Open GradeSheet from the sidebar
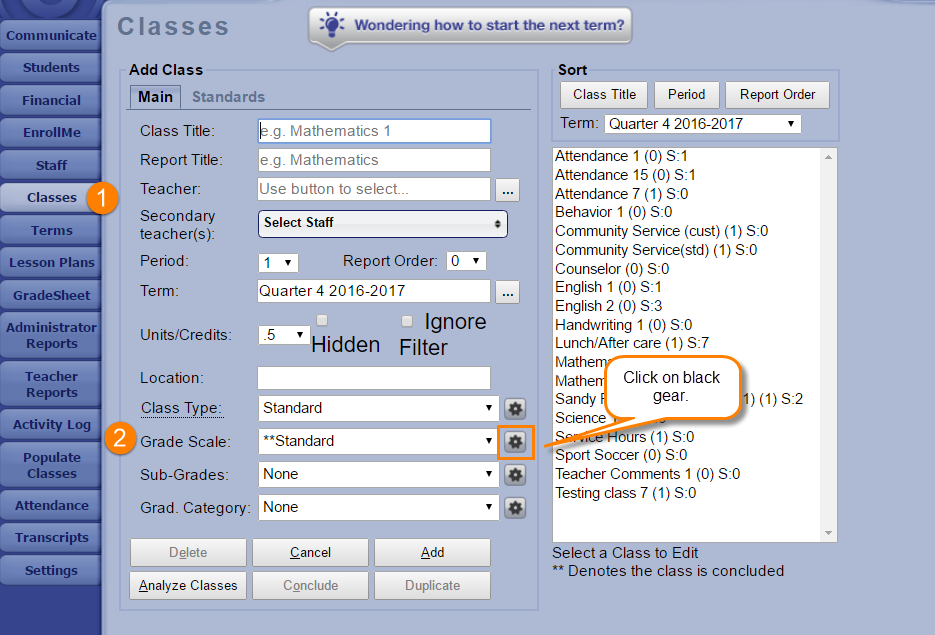This screenshot has width=935, height=635. pos(51,295)
